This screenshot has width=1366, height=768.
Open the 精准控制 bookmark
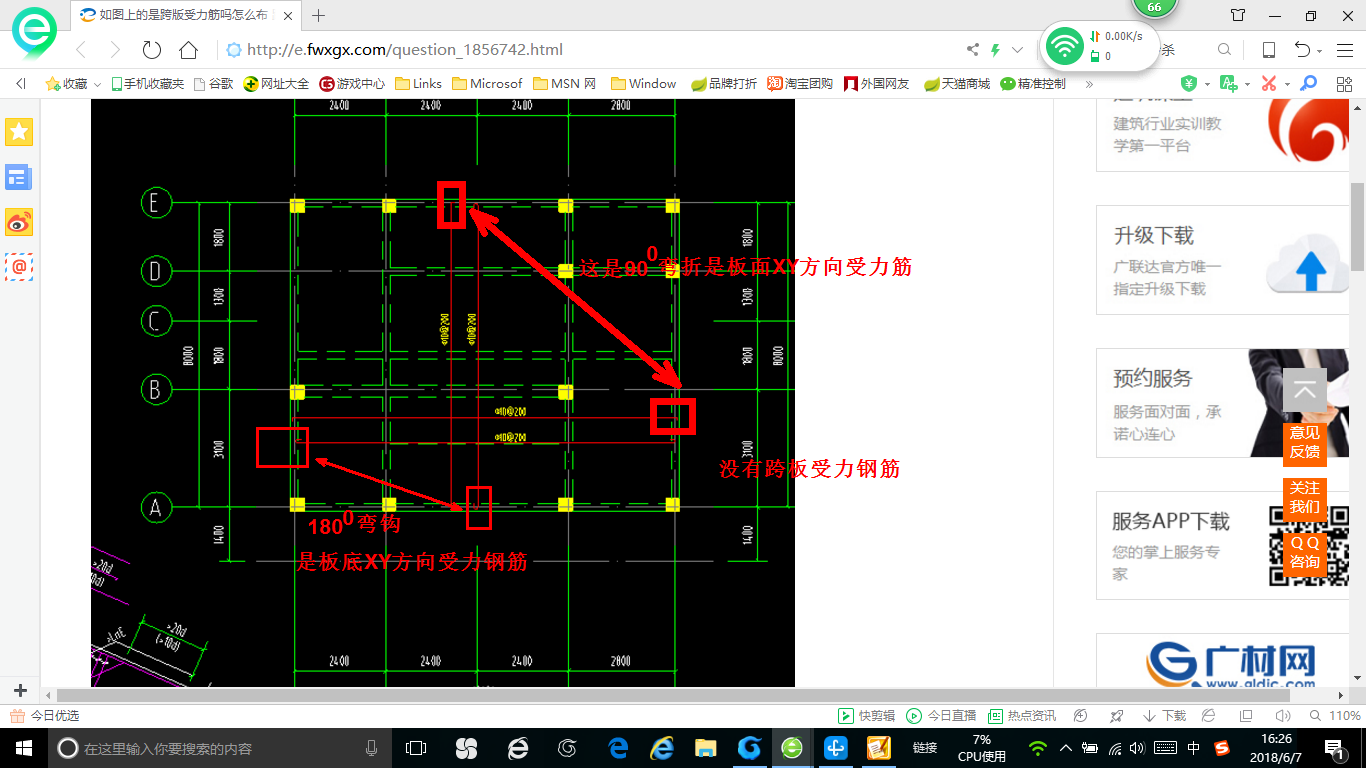coord(1033,84)
